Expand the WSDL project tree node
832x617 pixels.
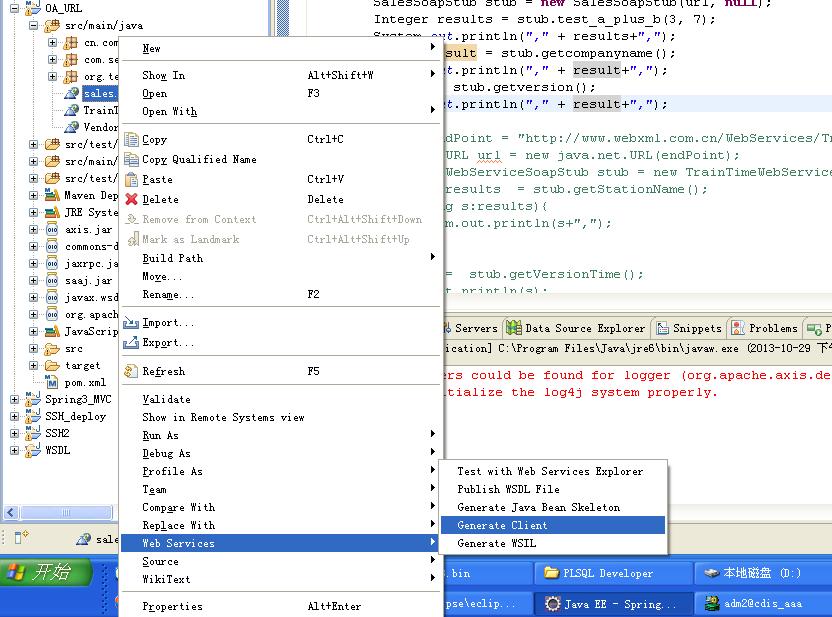click(15, 450)
